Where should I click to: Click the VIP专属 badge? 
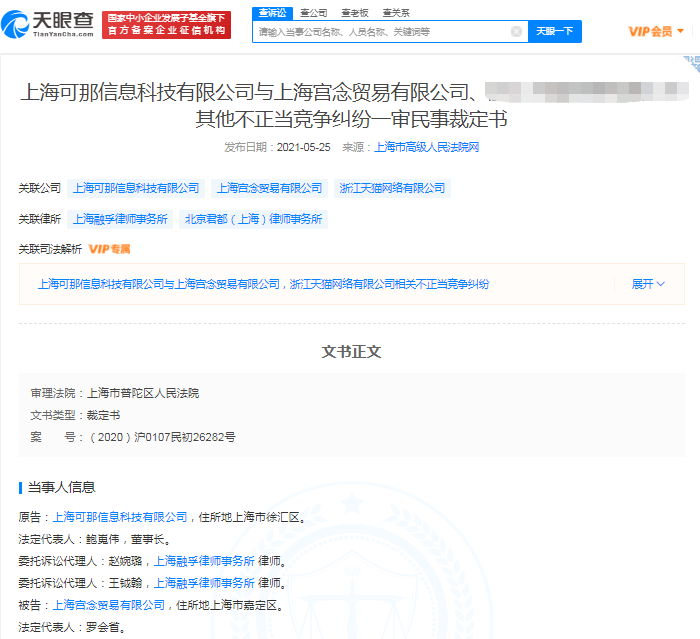click(109, 249)
